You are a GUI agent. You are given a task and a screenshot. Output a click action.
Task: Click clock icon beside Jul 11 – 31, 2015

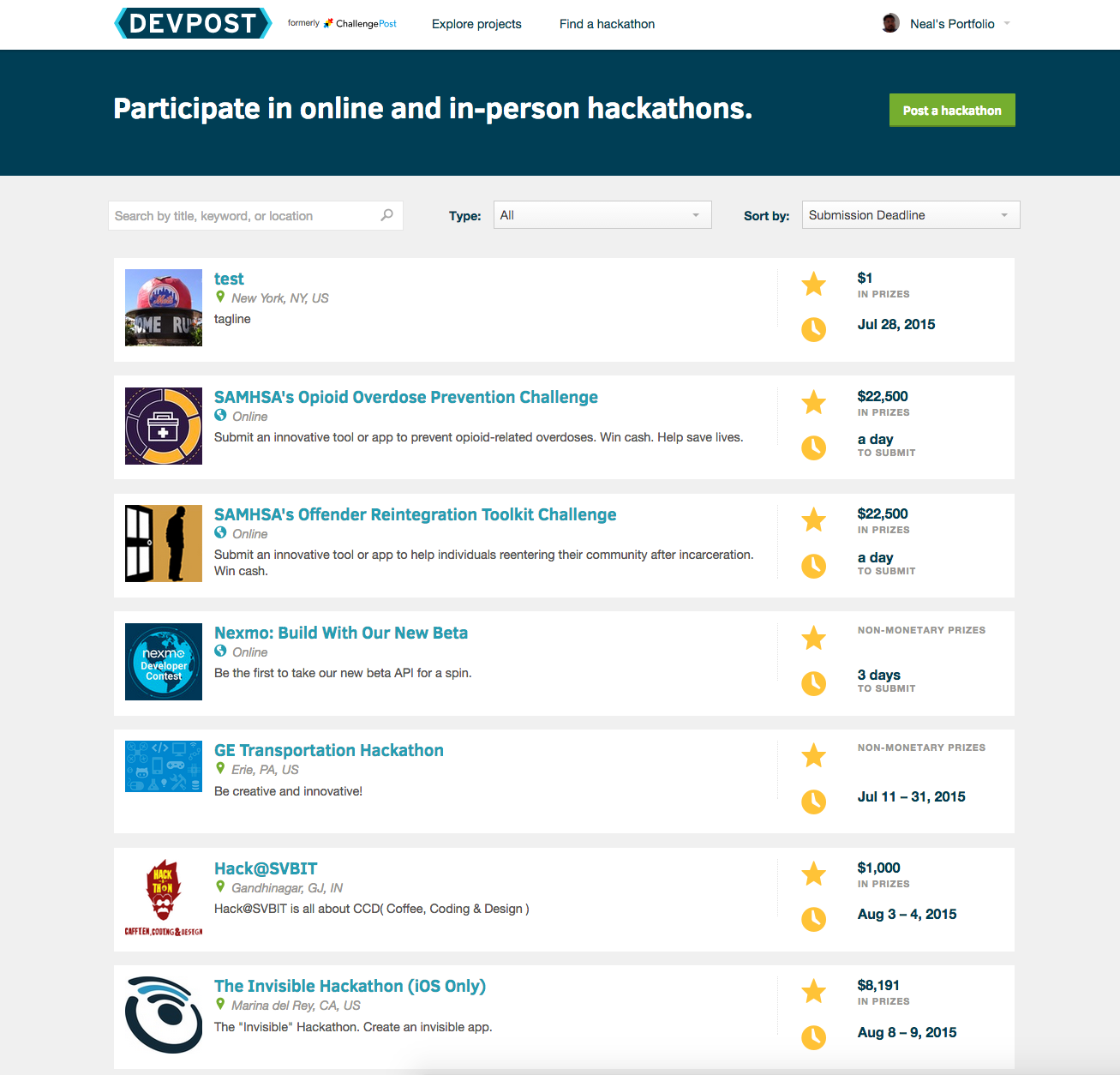pos(813,802)
